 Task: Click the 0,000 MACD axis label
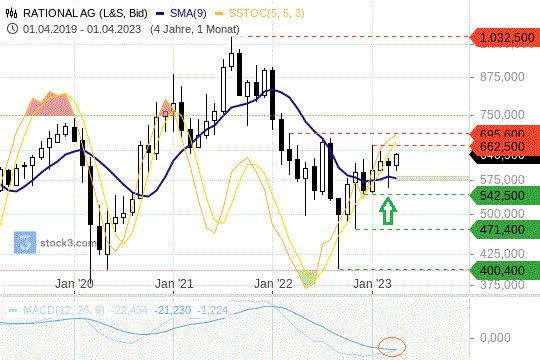click(495, 338)
